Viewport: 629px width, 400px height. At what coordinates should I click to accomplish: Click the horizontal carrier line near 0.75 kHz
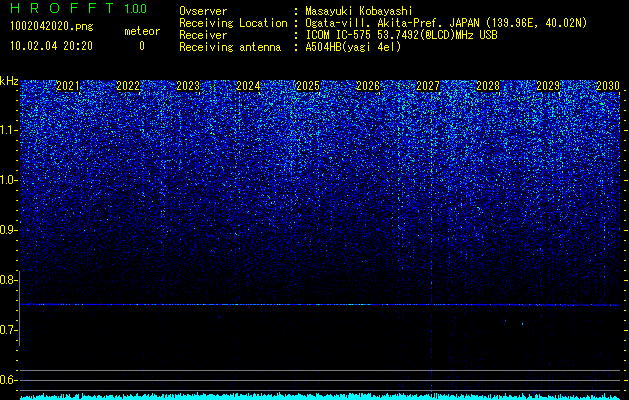pos(320,305)
